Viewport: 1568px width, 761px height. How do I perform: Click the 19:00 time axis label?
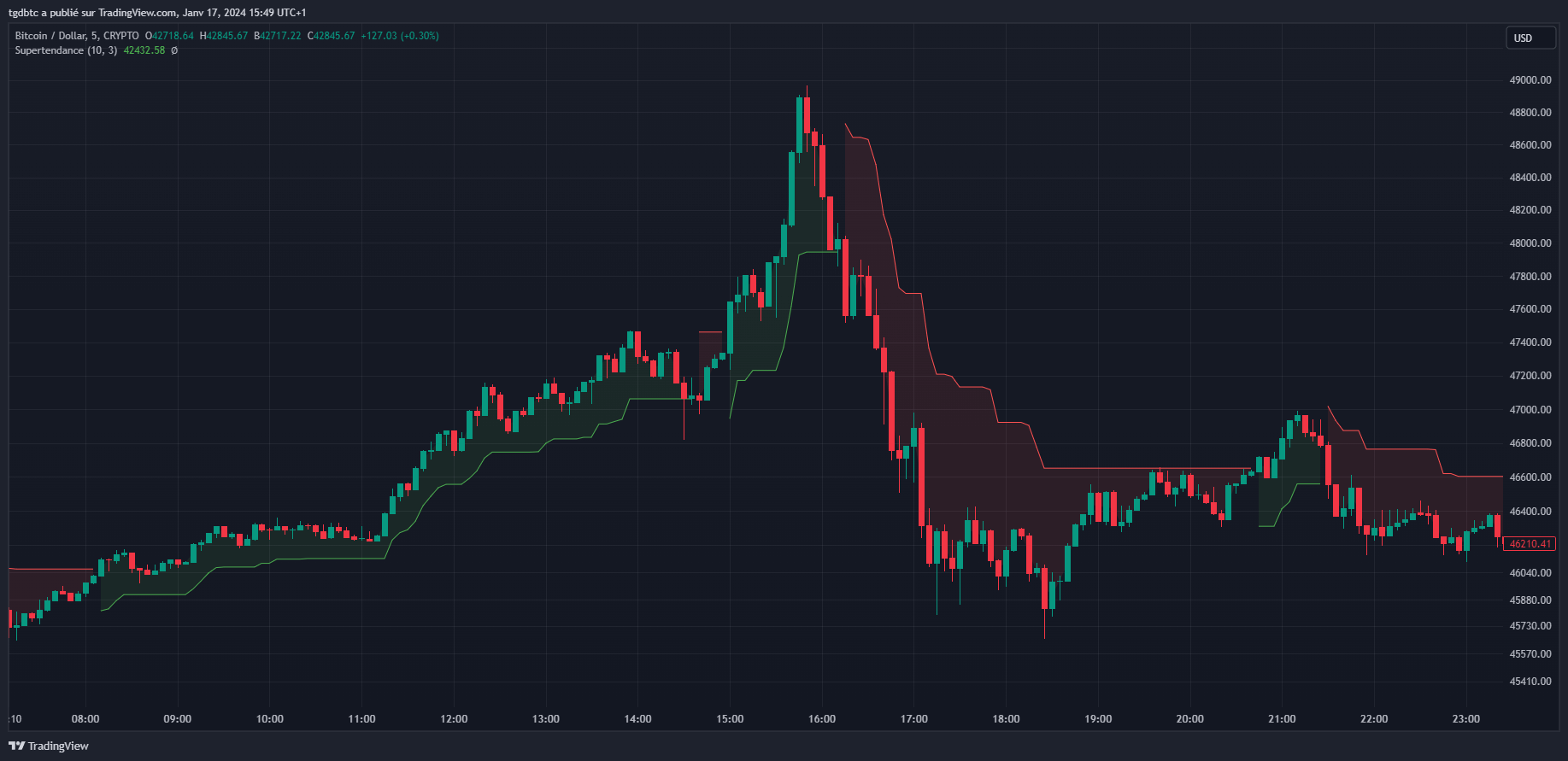1098,719
